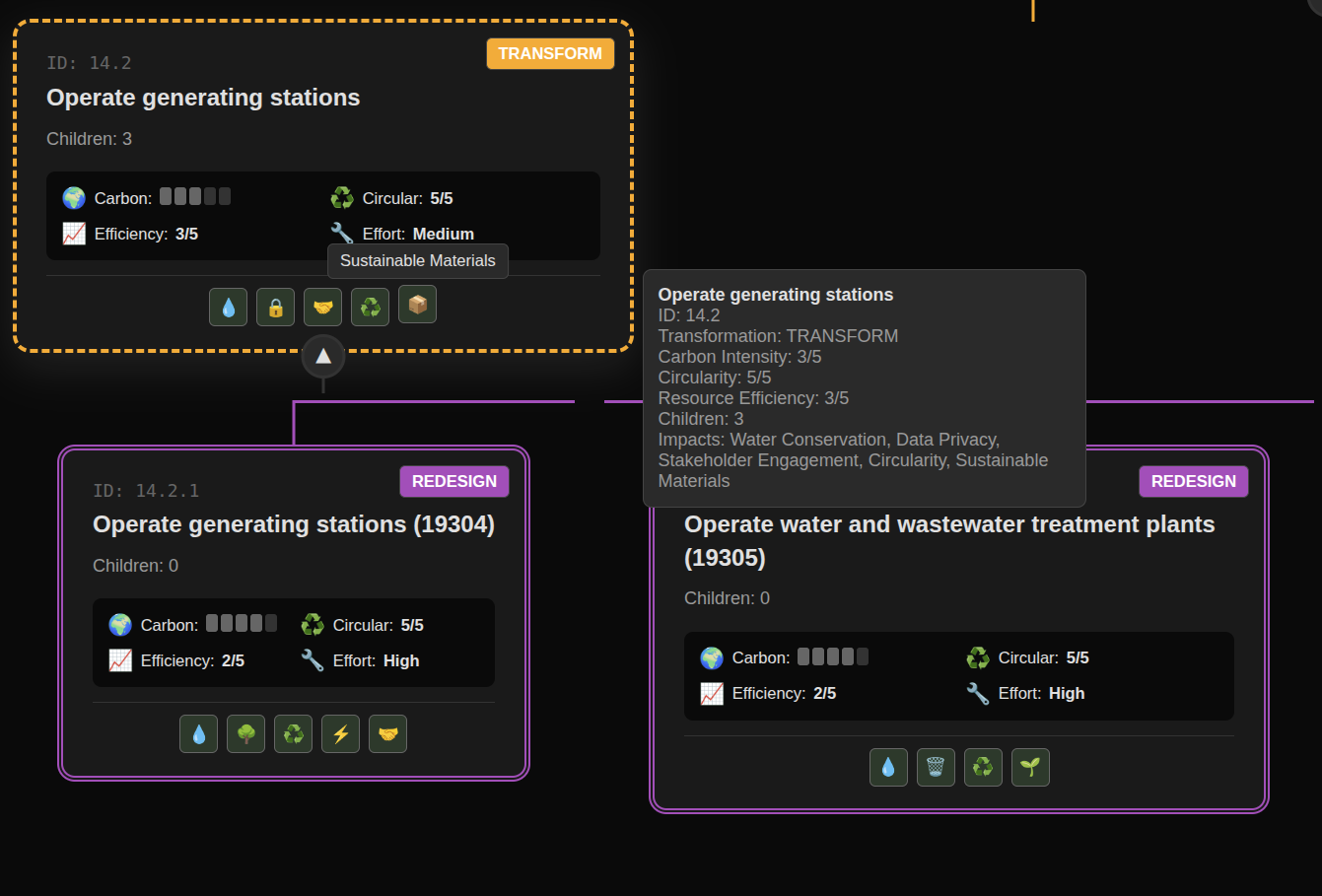Select the seedling icon on node 19305
The image size is (1322, 896).
[x=1030, y=767]
